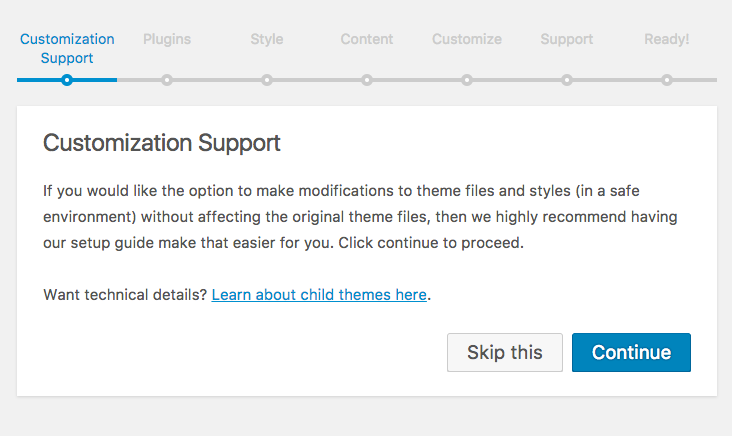
Task: Click the Customization Support card heading
Action: pos(162,142)
